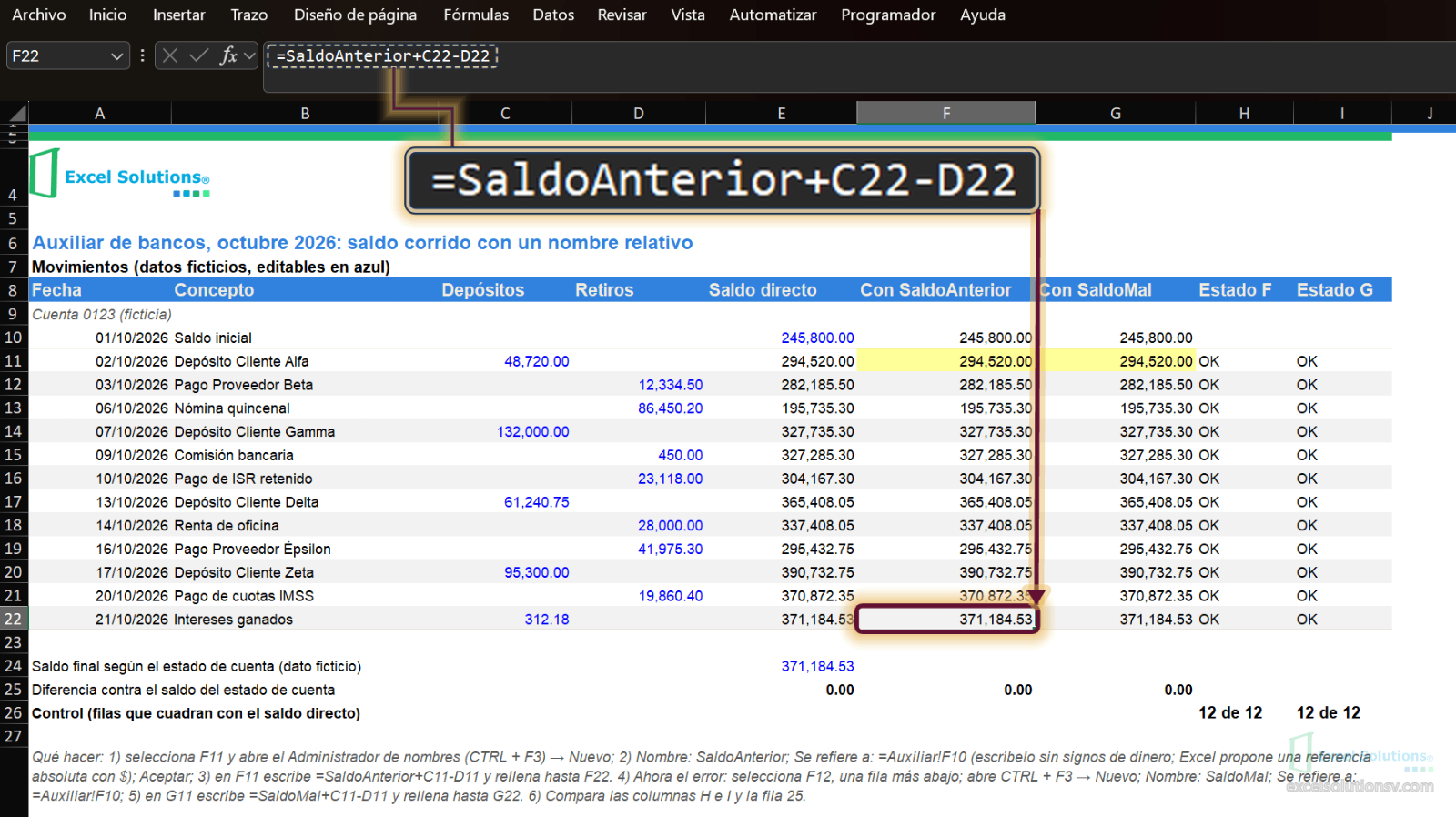The width and height of the screenshot is (1456, 817).
Task: Click into the formula bar text
Action: [382, 56]
